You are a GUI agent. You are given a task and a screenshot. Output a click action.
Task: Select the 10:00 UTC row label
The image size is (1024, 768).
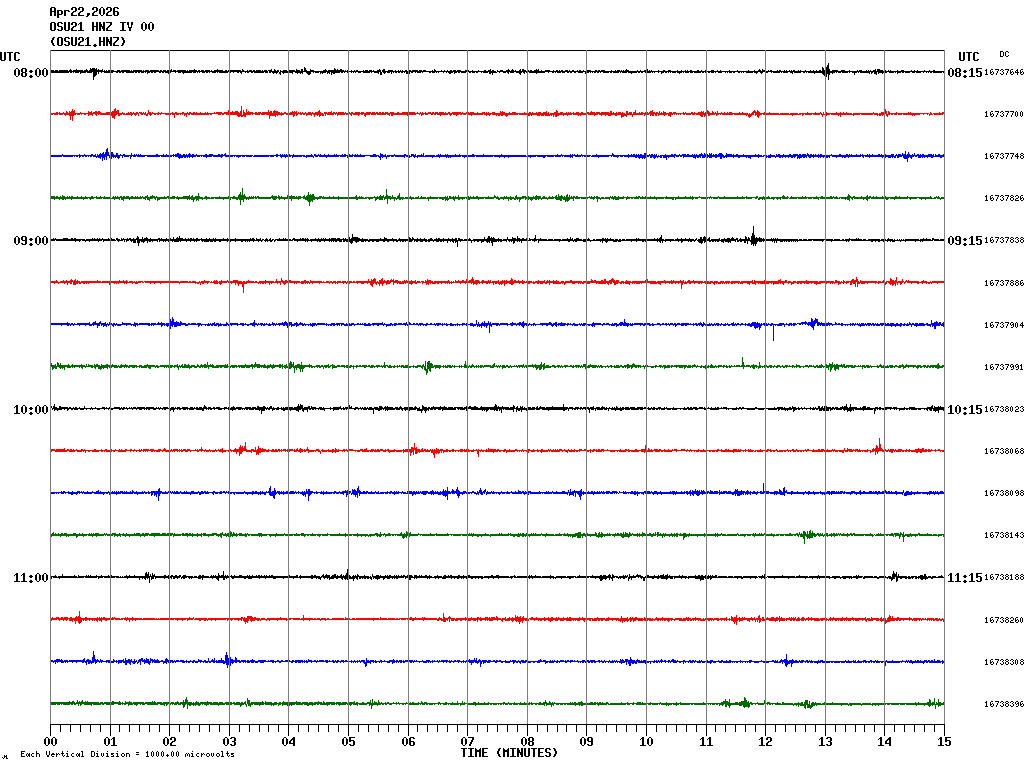pos(31,410)
